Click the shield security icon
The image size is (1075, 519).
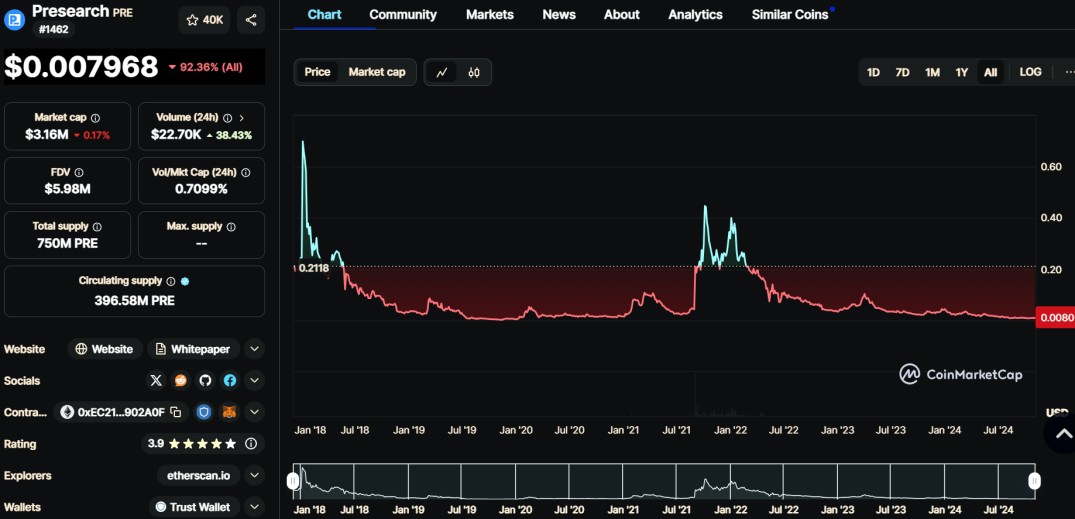click(x=204, y=412)
